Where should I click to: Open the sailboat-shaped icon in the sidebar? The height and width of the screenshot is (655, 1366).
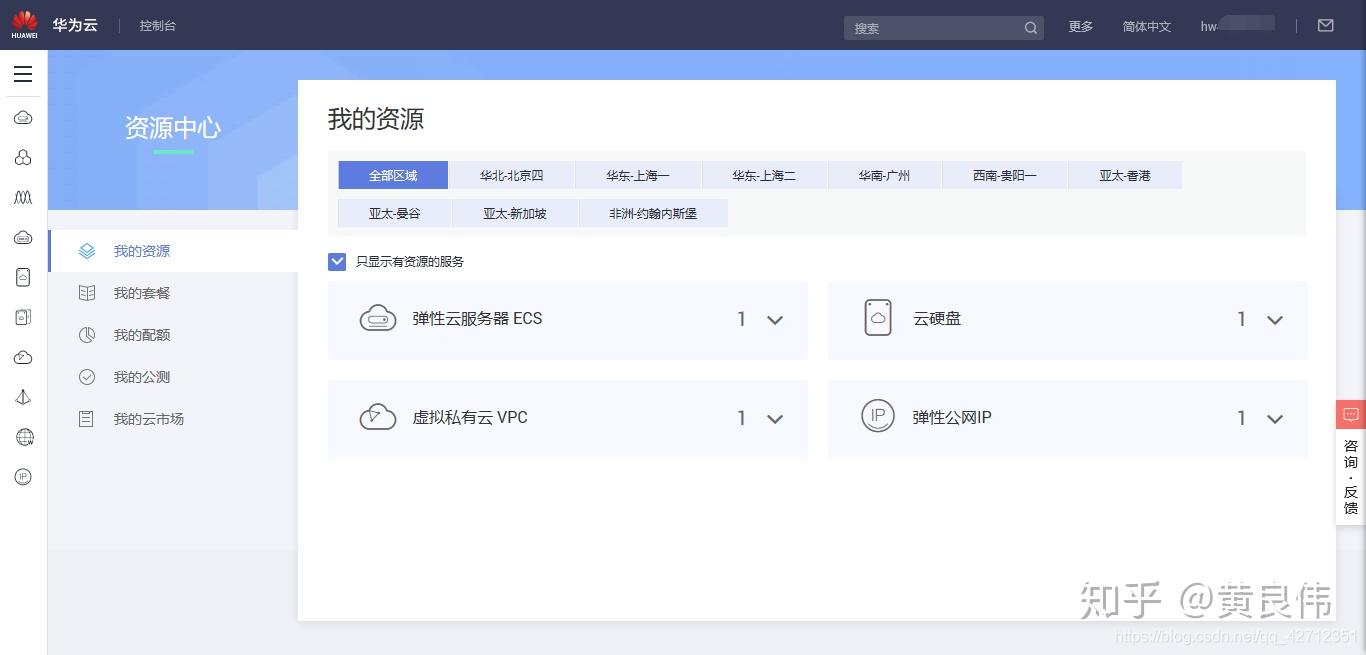(23, 397)
